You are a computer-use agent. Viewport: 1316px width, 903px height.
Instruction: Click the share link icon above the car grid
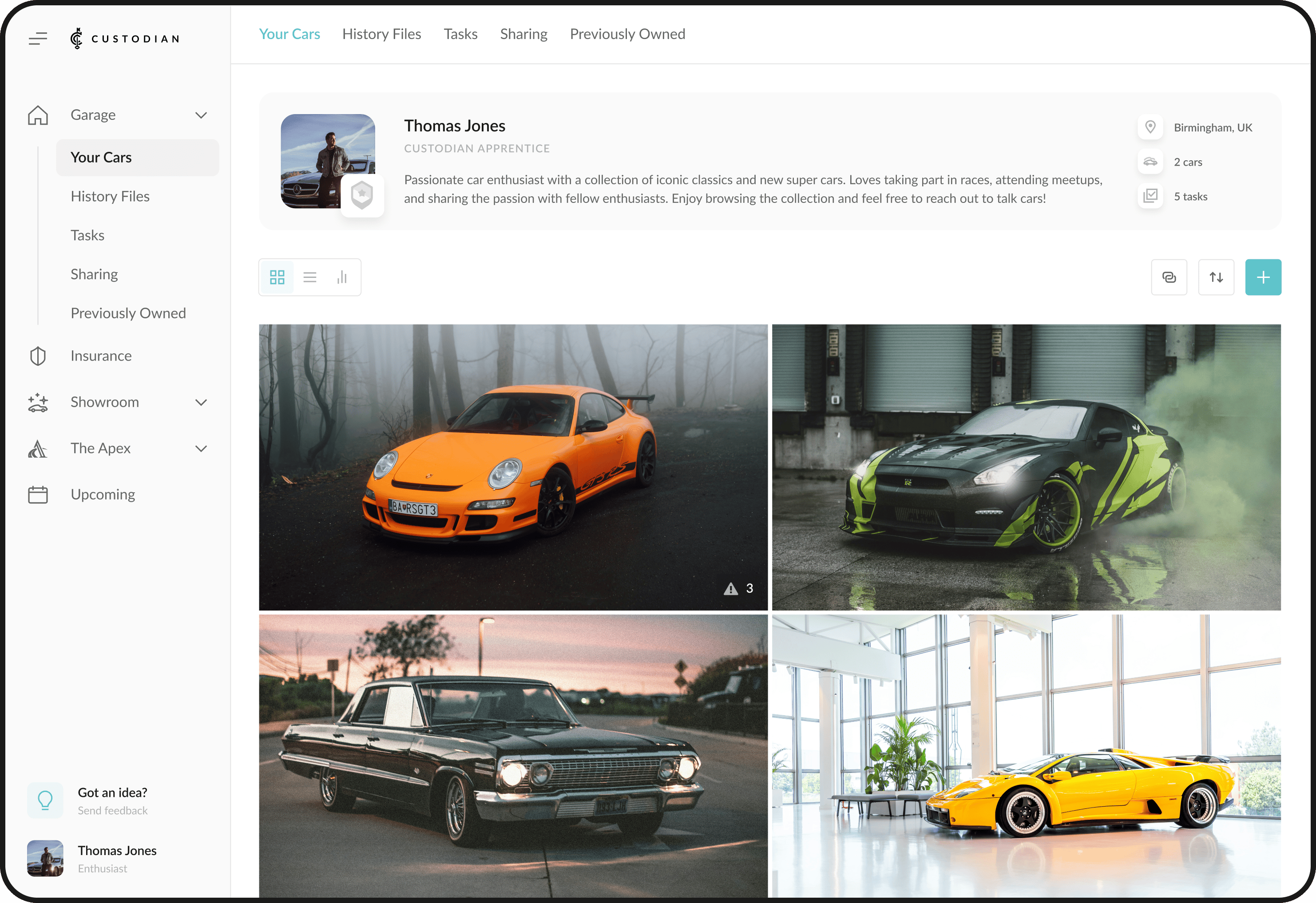[x=1169, y=277]
